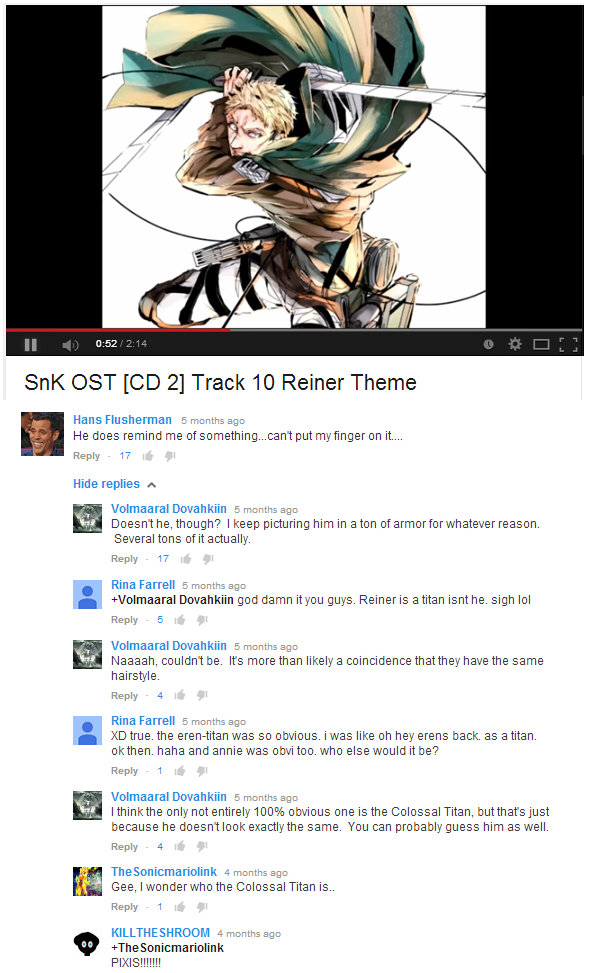The height and width of the screenshot is (973, 593).
Task: Toggle theater mode player size
Action: [x=542, y=344]
